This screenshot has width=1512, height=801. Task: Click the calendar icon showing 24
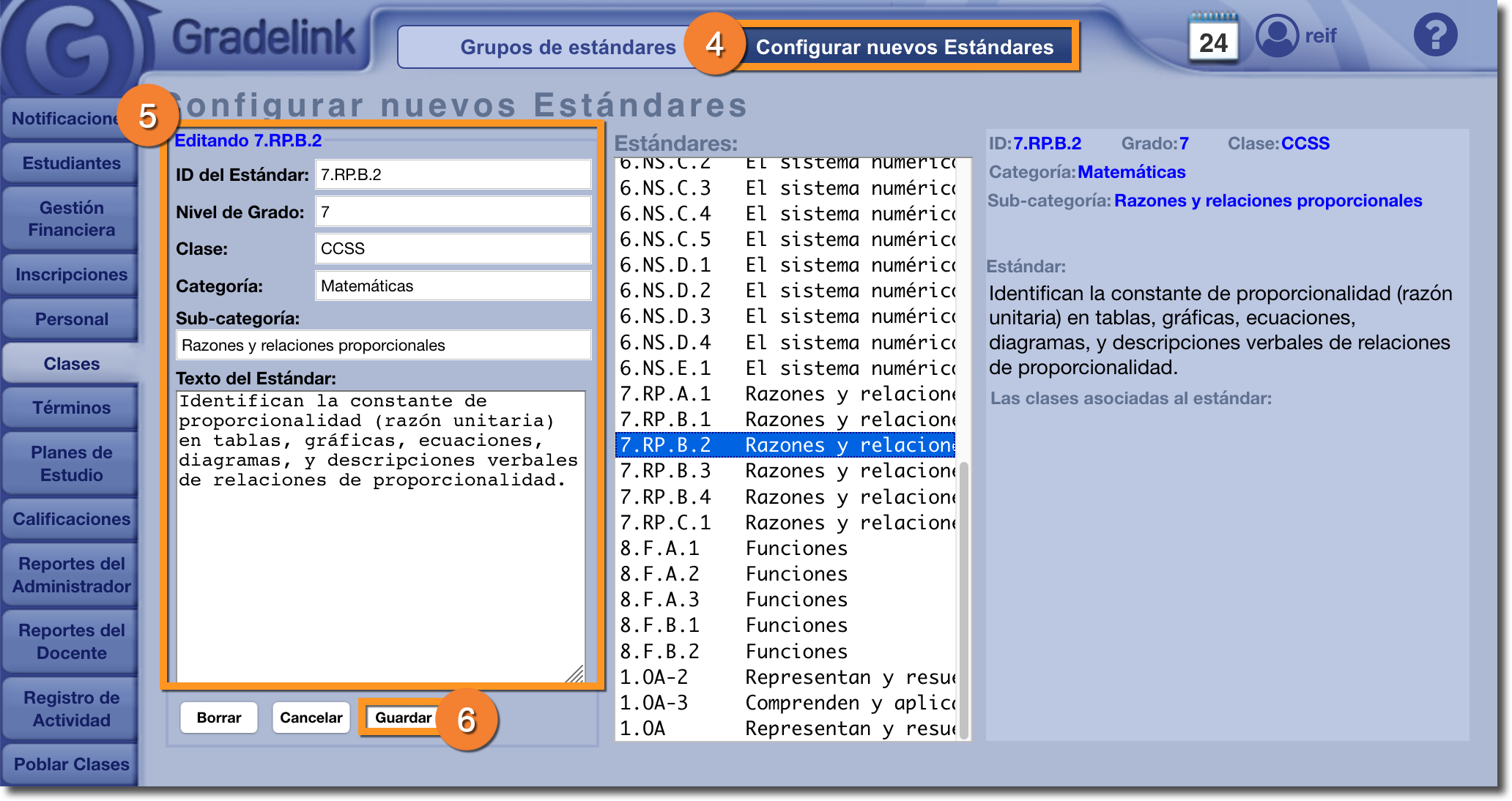(1213, 40)
